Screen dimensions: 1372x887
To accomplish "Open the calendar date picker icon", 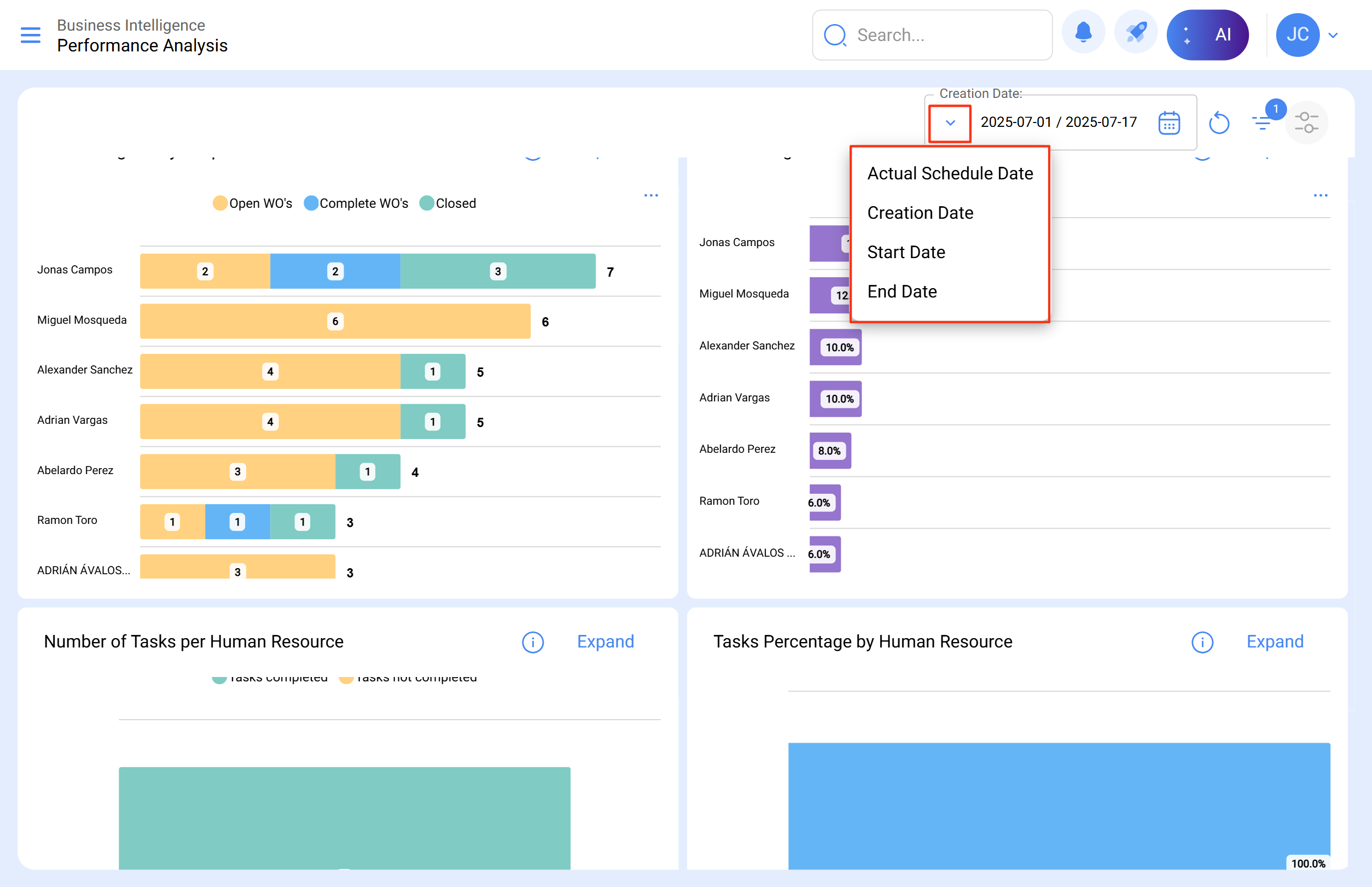I will point(1168,122).
